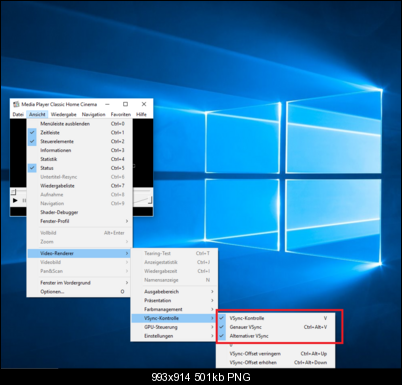402x385 pixels.
Task: Disable the checked VSync-Kontrolle option
Action: coord(275,318)
